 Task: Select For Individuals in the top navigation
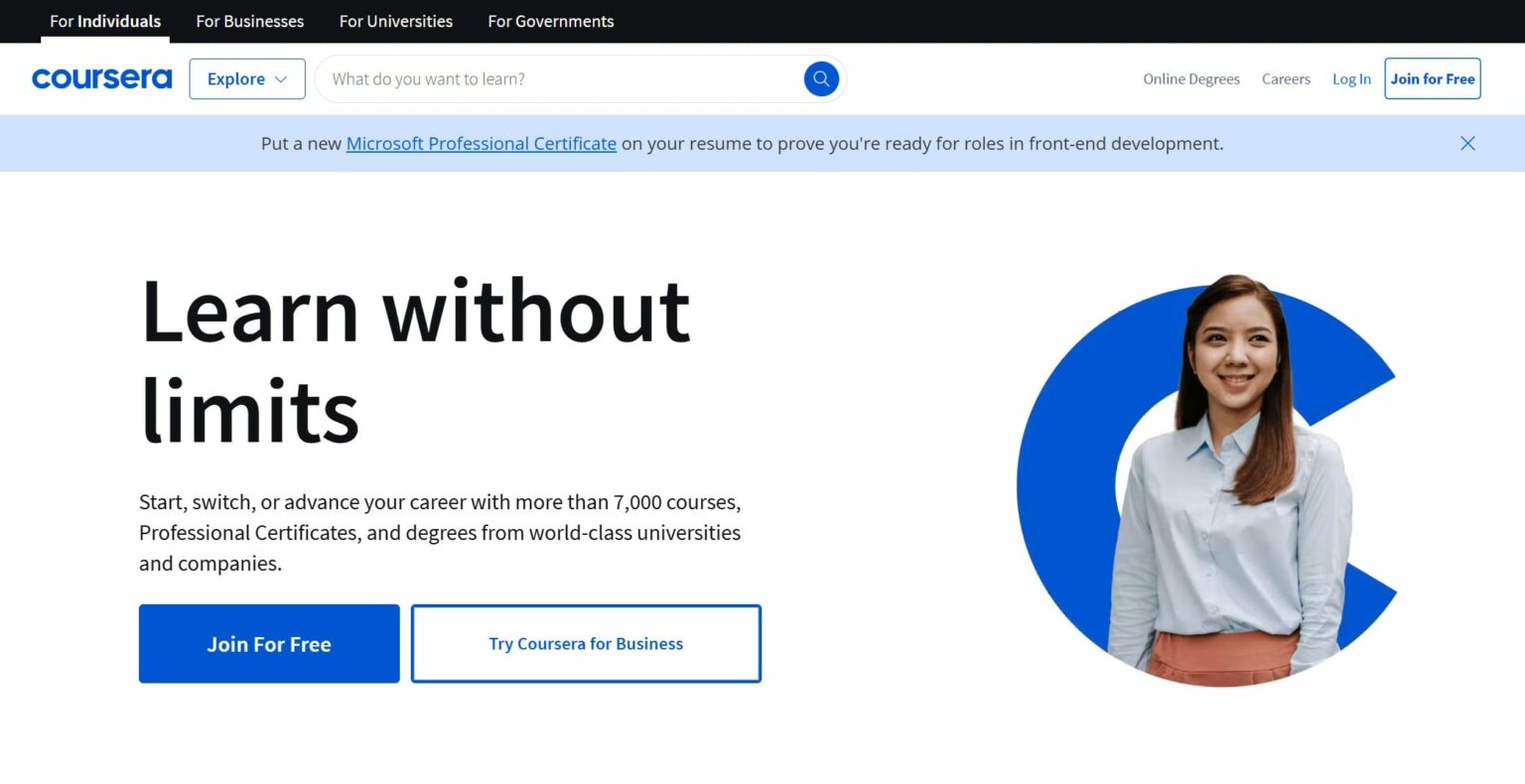104,21
